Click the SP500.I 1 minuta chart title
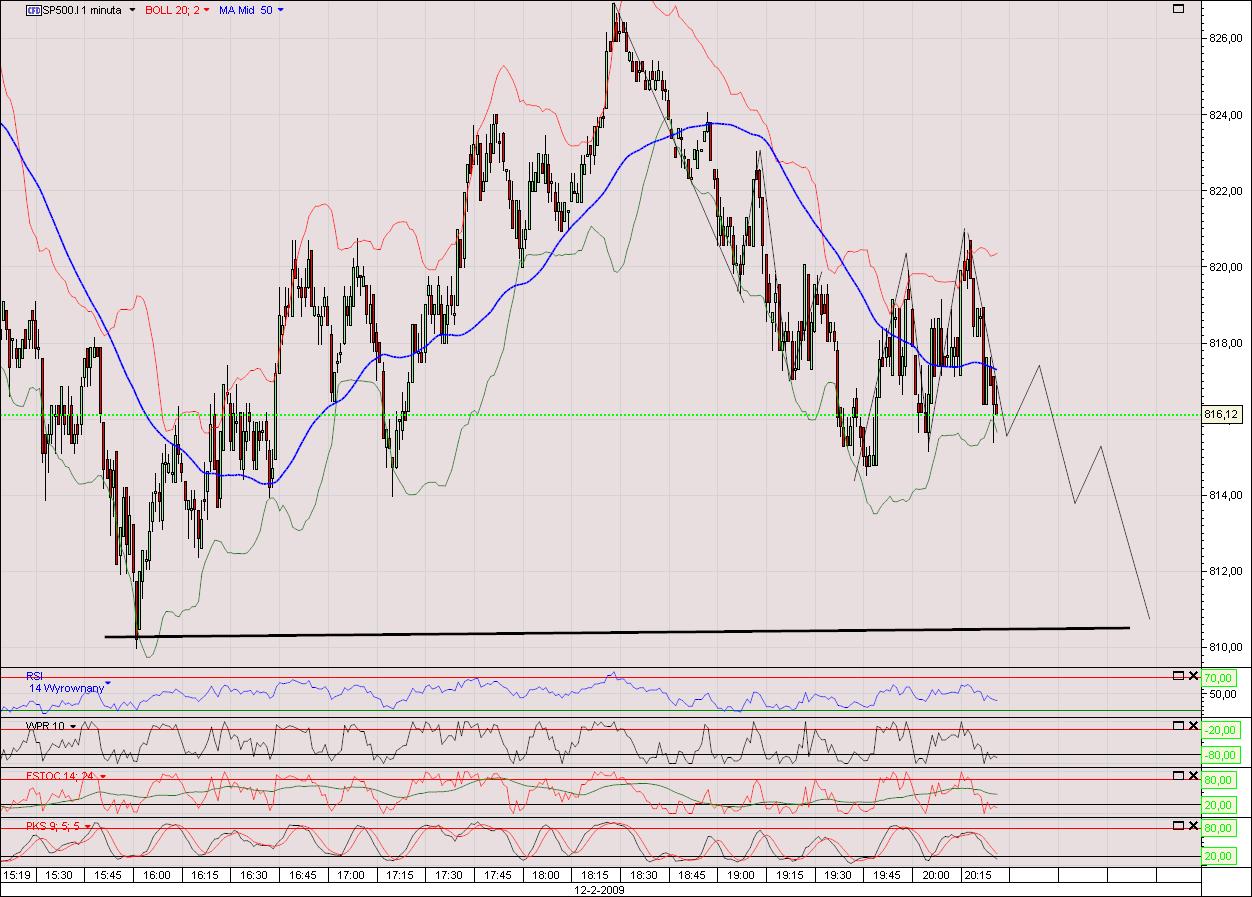 [83, 10]
